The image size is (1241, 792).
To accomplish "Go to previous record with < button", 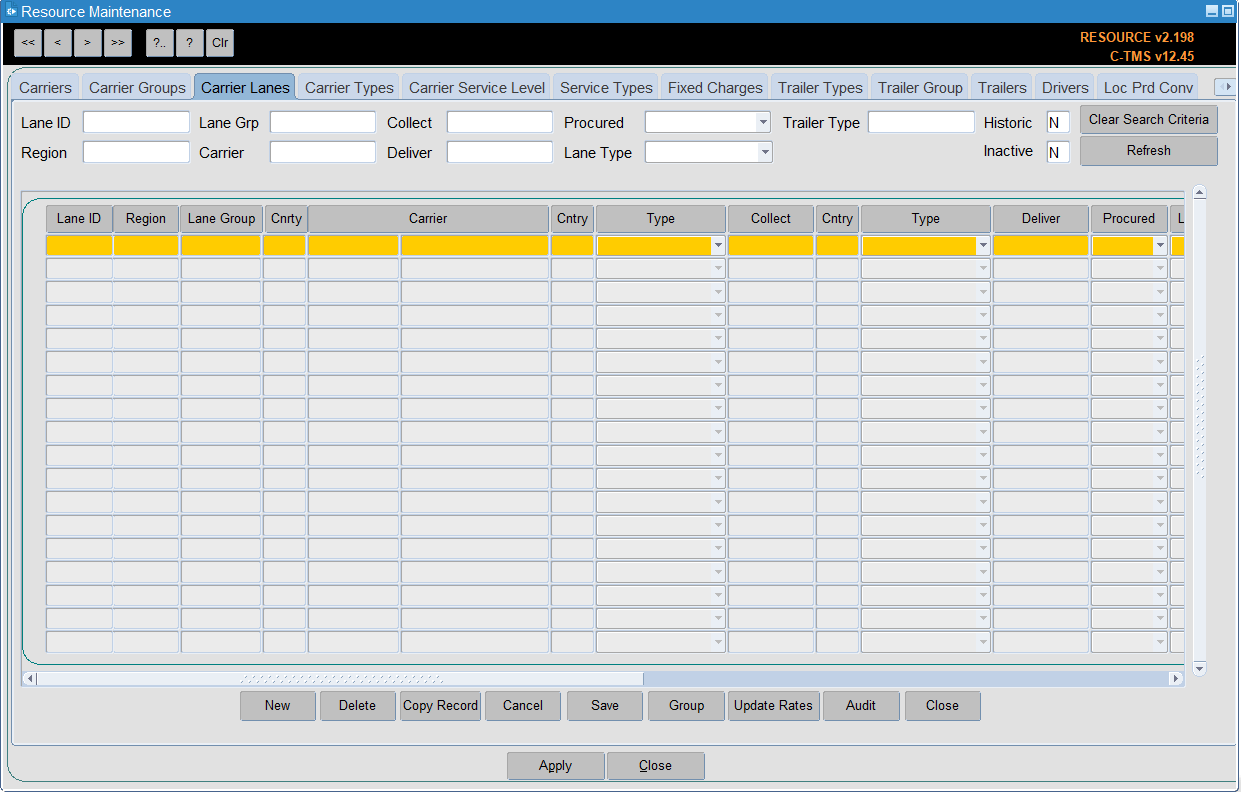I will (x=58, y=43).
